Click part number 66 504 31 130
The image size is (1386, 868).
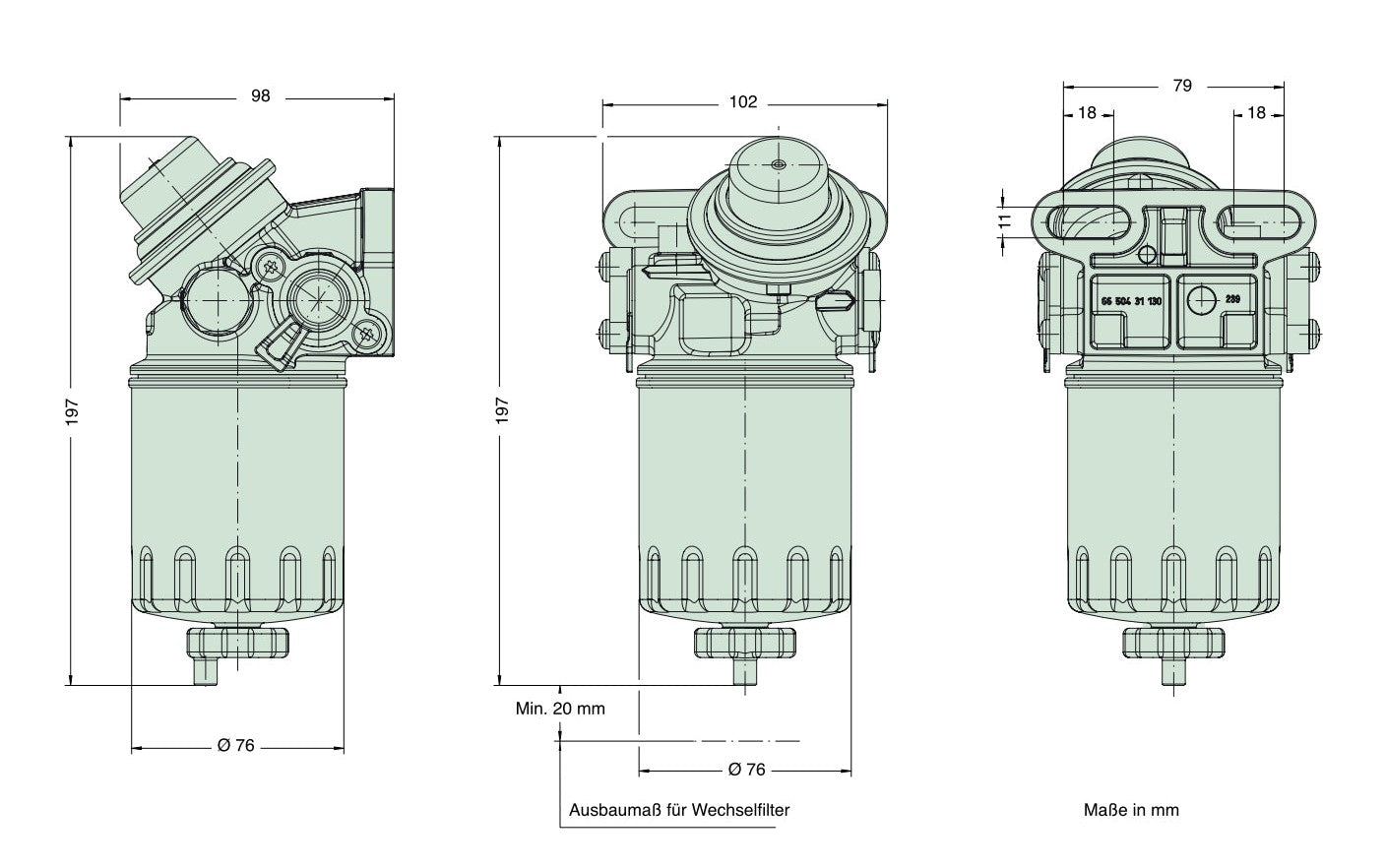coord(1131,301)
